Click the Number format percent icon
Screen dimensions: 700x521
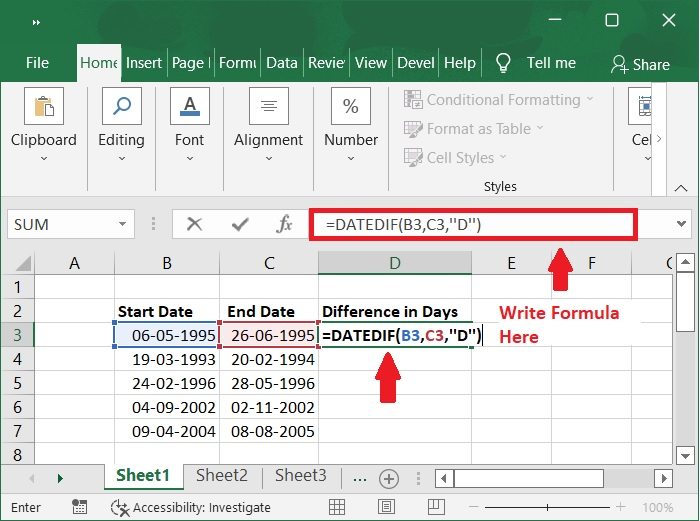coord(350,106)
